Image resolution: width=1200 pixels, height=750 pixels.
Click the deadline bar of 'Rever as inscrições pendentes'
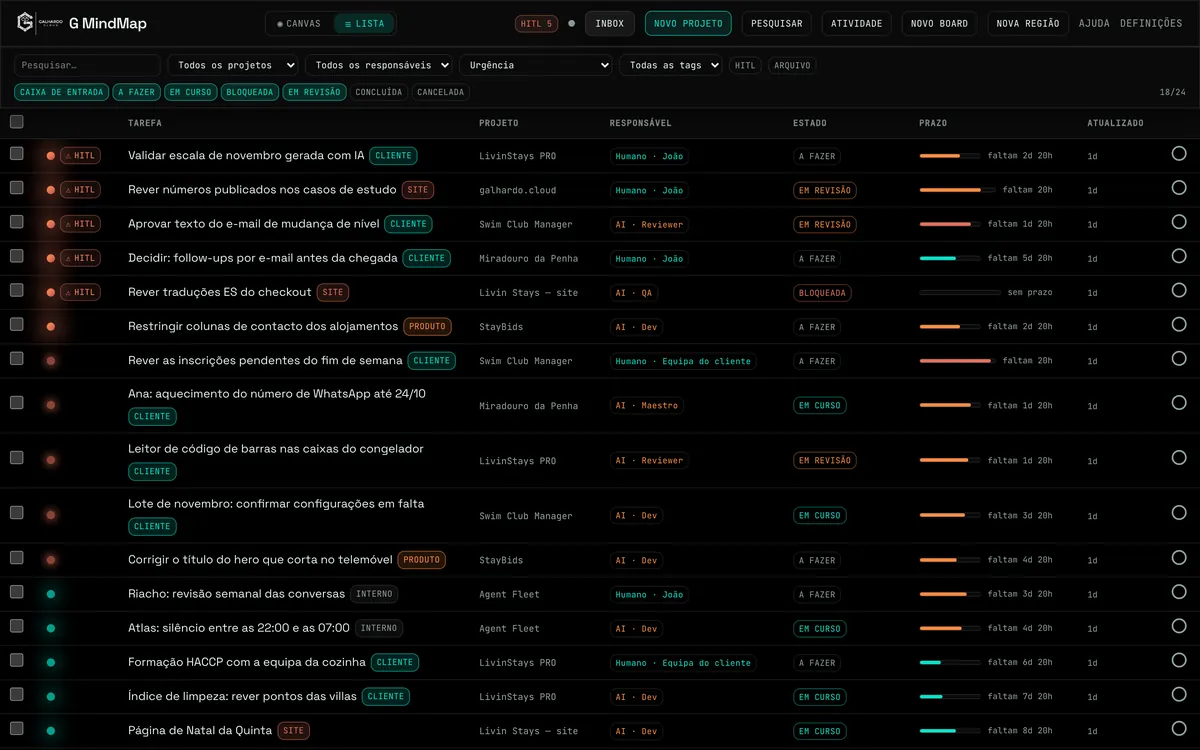tap(957, 361)
